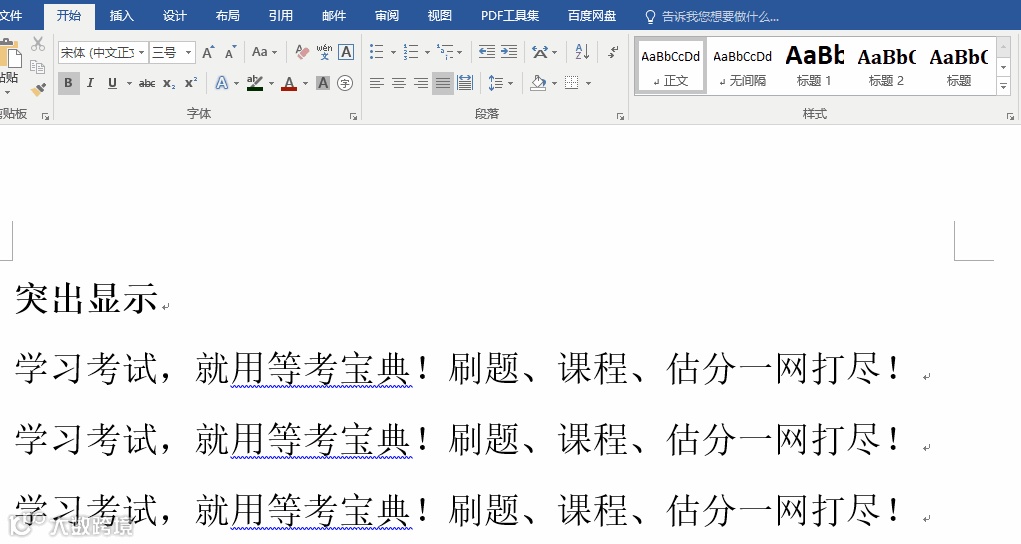The width and height of the screenshot is (1021, 544).
Task: Apply the 无间隔 style
Action: click(742, 66)
